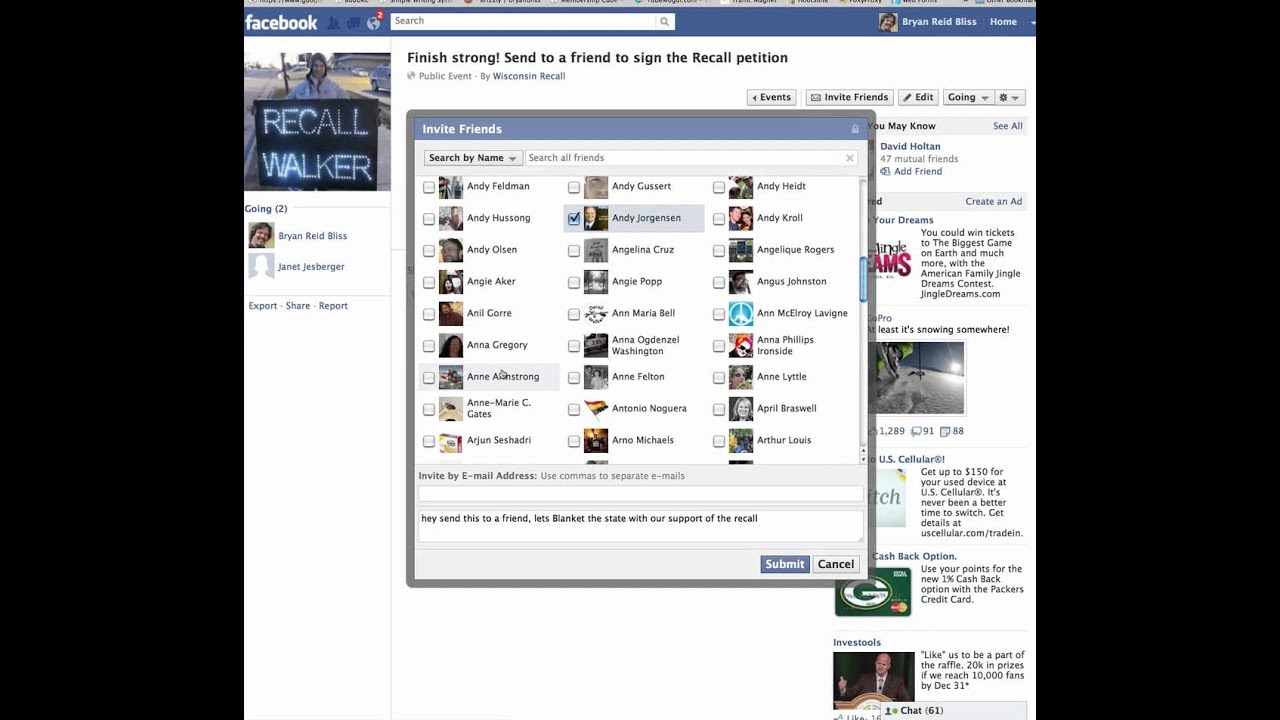Click See All in People You May Know
Screen dimensions: 1280x720
tap(1008, 126)
